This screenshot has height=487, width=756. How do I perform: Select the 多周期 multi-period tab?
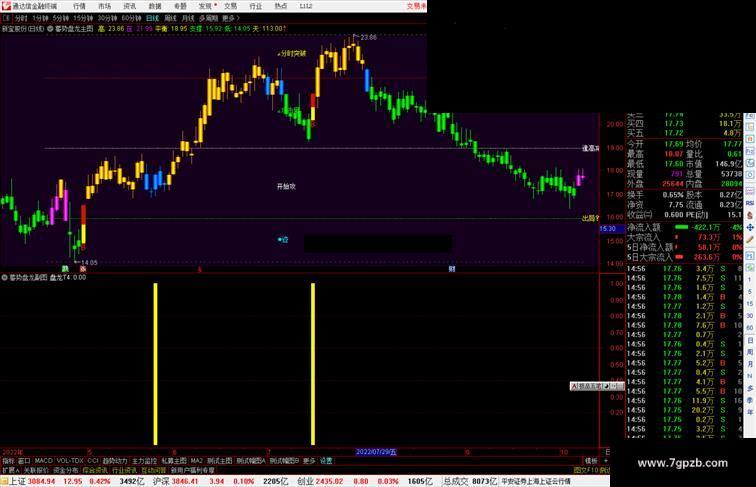click(208, 18)
